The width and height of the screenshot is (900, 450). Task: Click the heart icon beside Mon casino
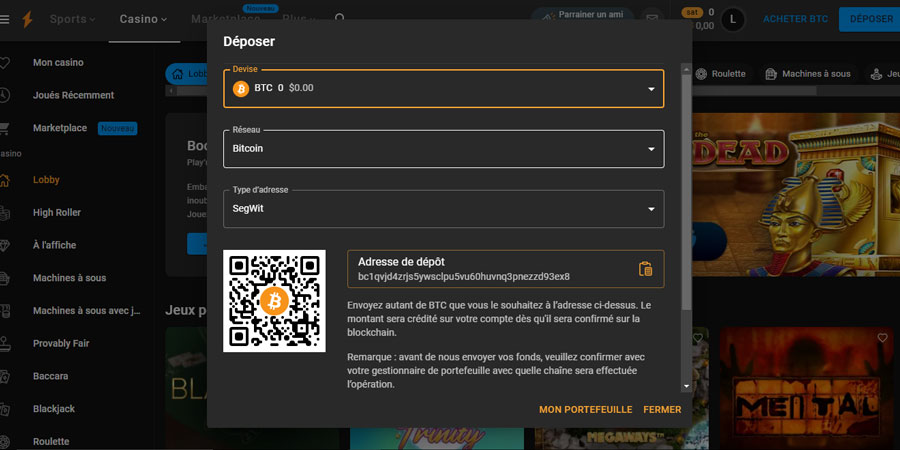pyautogui.click(x=4, y=63)
